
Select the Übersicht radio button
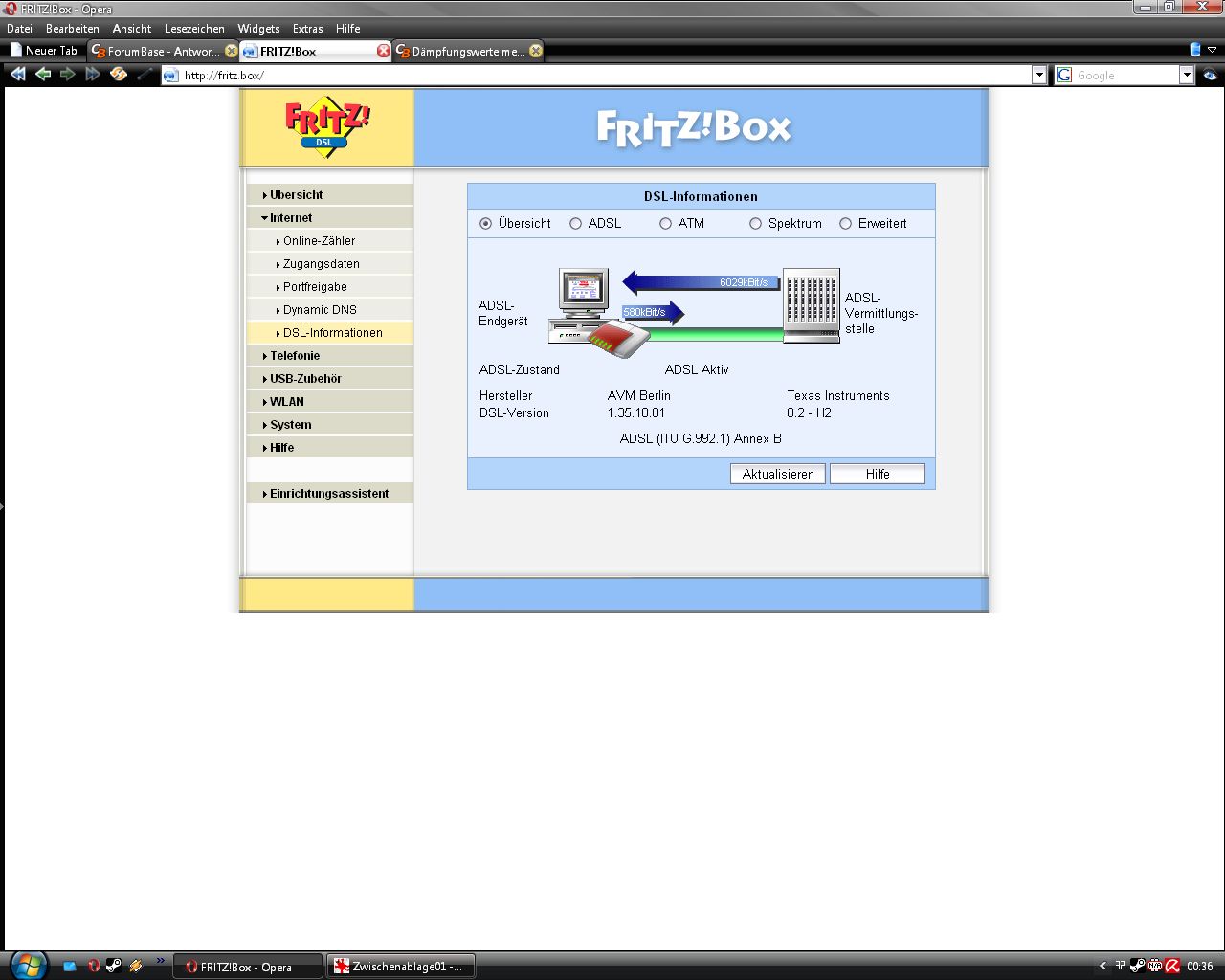tap(485, 223)
